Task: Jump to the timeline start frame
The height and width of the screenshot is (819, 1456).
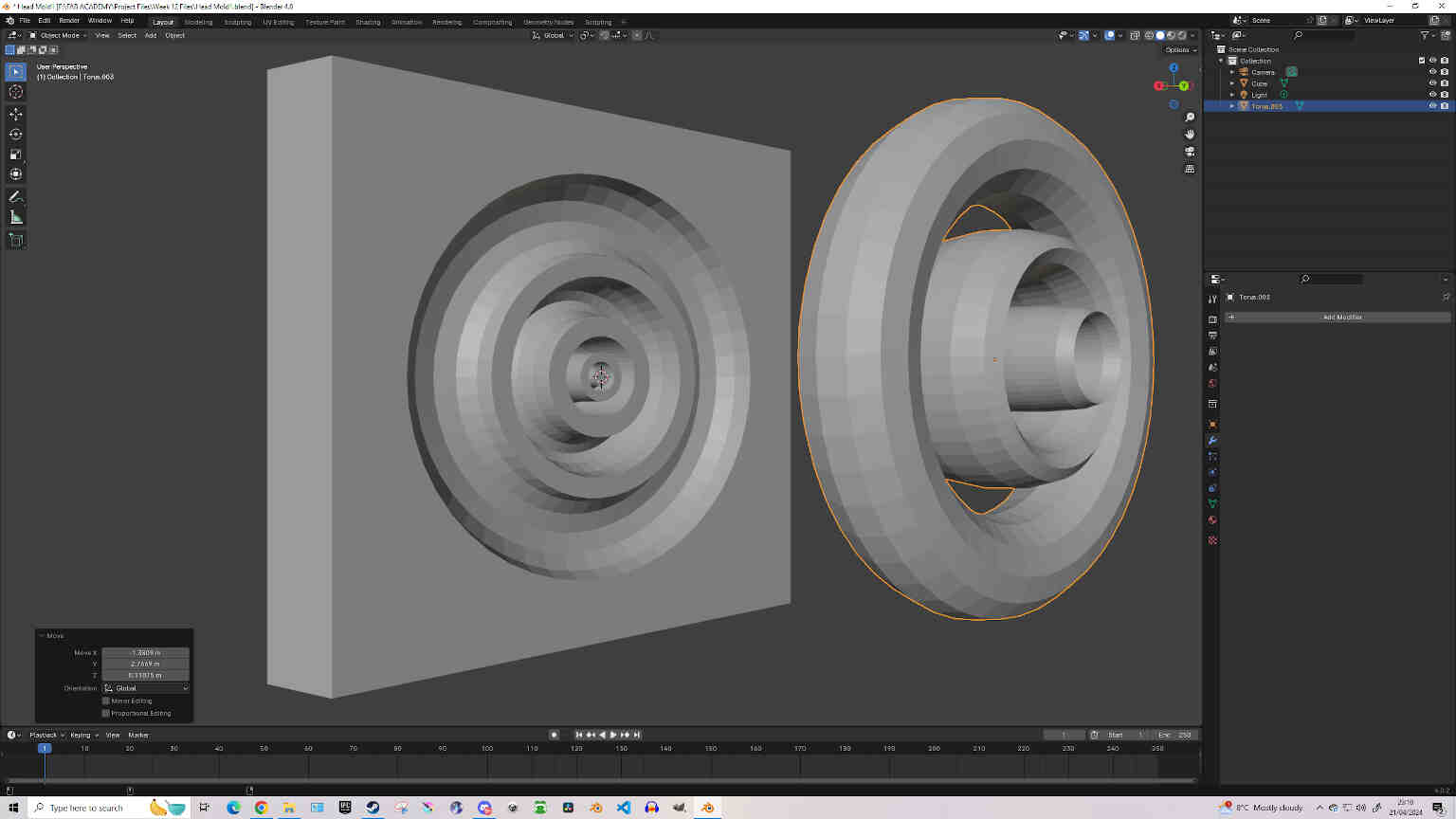Action: coord(579,735)
